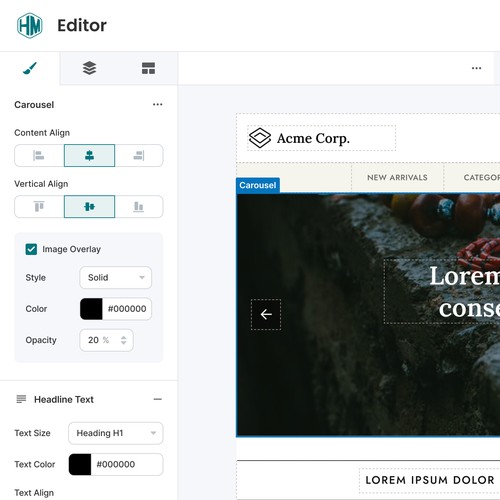Screen dimensions: 500x500
Task: Uncheck the Image Overlay checkbox
Action: pos(31,249)
